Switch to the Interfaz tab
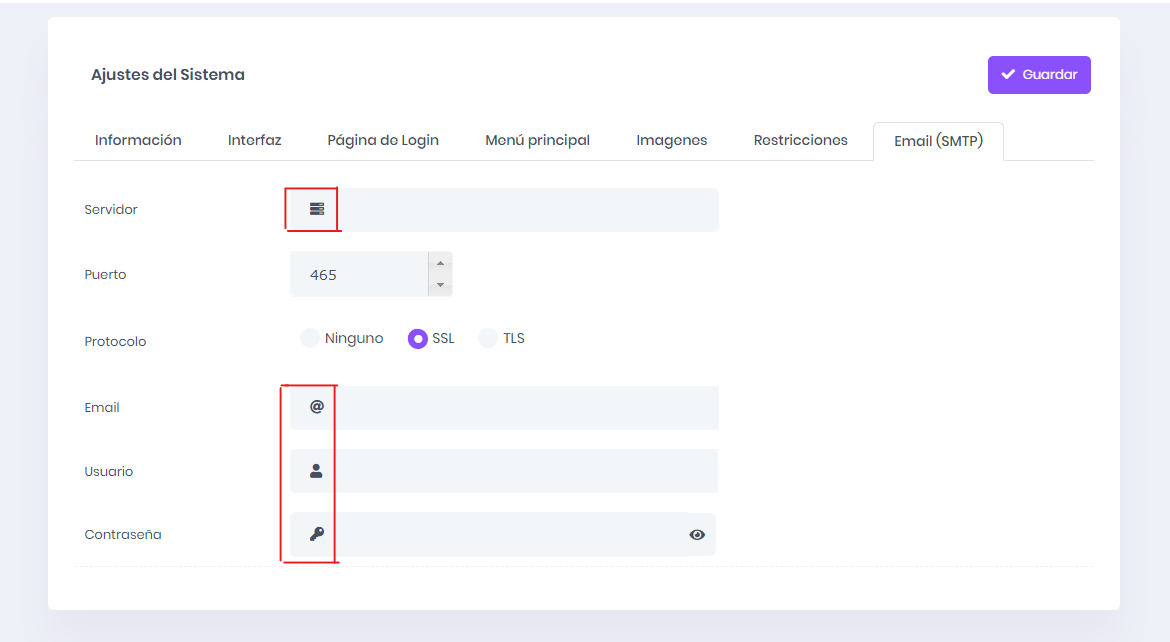 pos(254,140)
